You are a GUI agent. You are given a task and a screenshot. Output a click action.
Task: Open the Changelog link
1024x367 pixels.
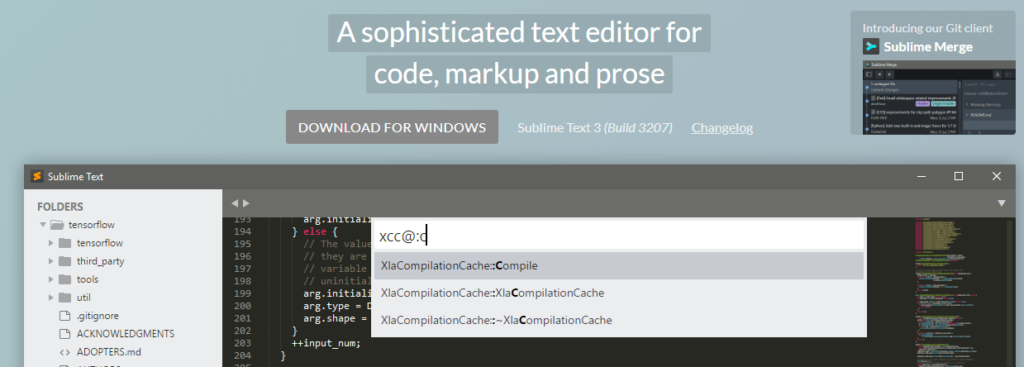tap(722, 128)
